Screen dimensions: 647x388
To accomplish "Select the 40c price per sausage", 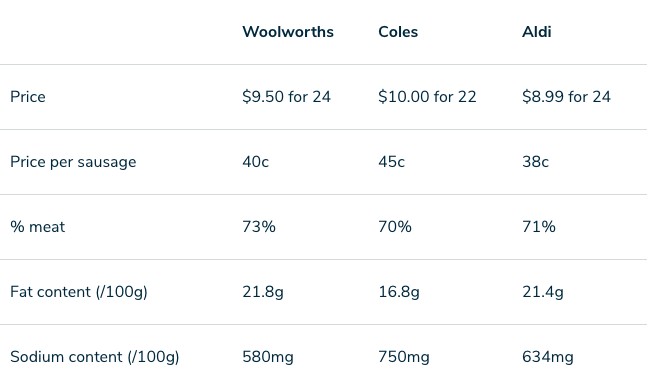I will (255, 162).
